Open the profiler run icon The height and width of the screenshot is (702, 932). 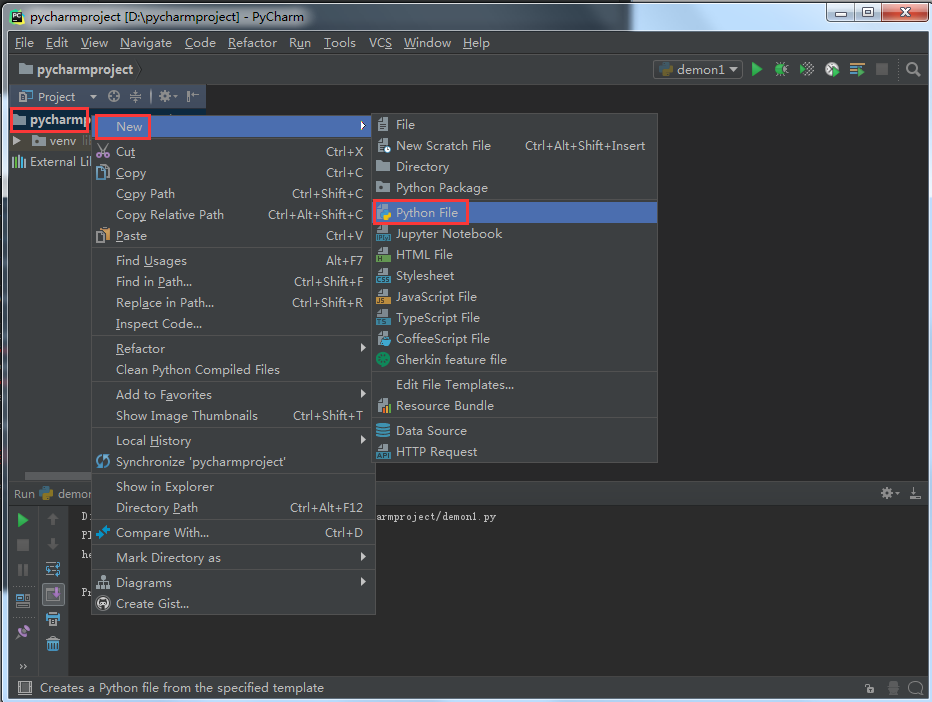(832, 70)
